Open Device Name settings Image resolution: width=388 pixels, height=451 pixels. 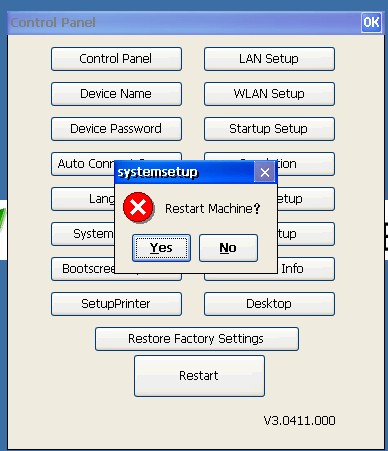point(116,94)
